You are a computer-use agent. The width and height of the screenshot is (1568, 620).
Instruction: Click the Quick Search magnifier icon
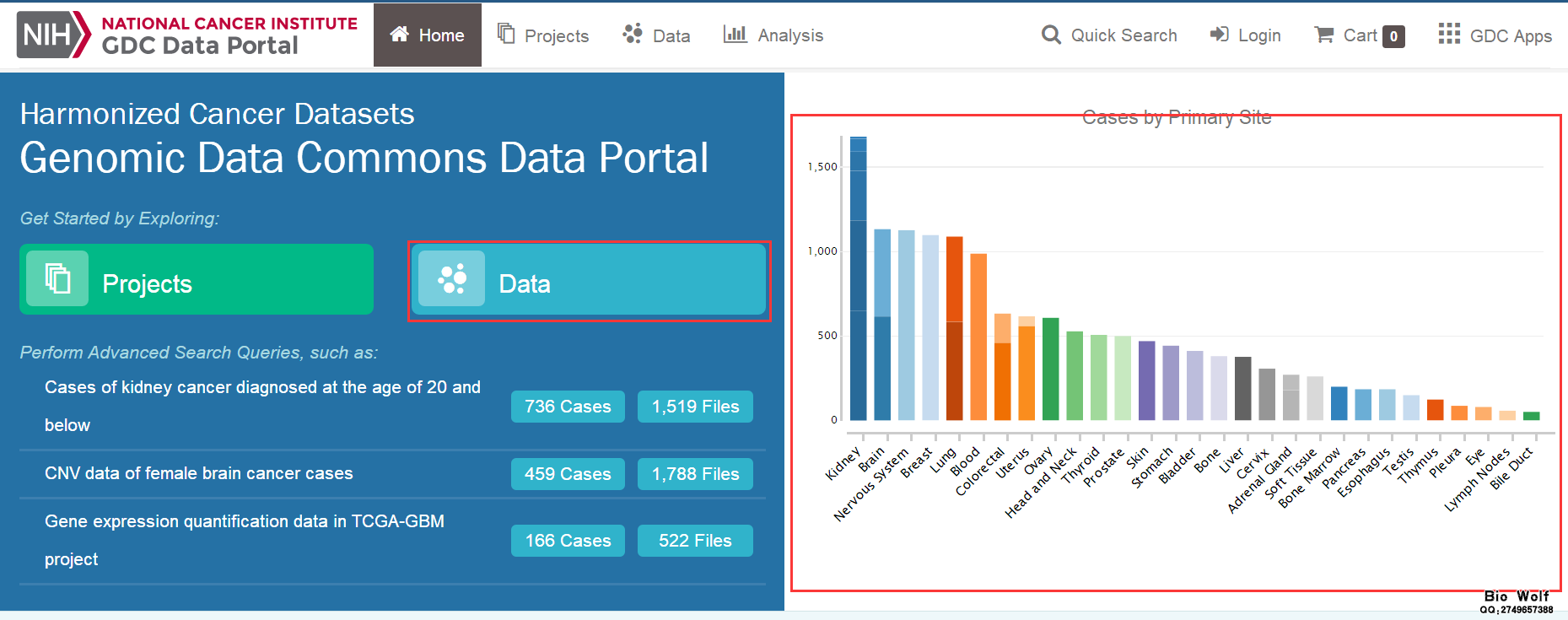pyautogui.click(x=1051, y=35)
